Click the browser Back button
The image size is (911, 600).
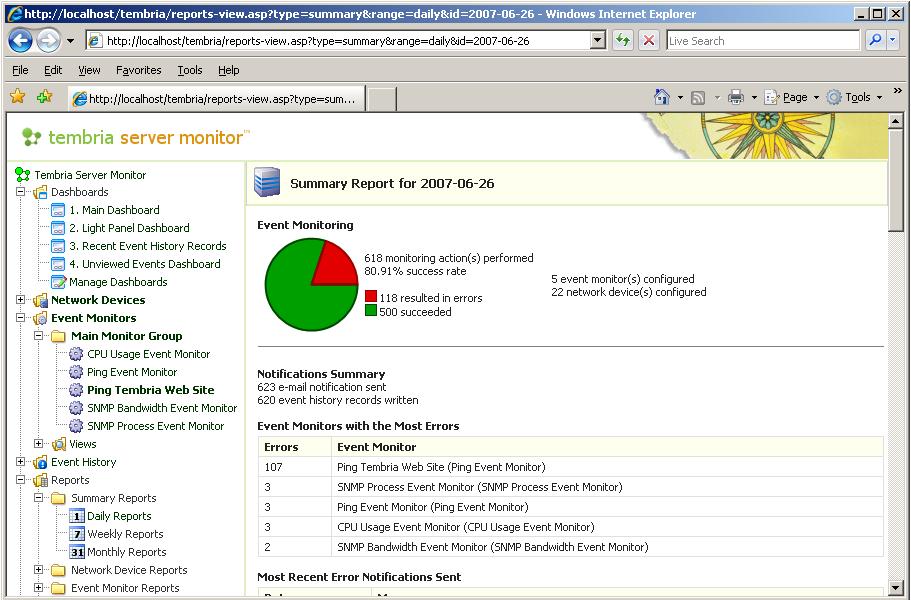click(x=21, y=41)
